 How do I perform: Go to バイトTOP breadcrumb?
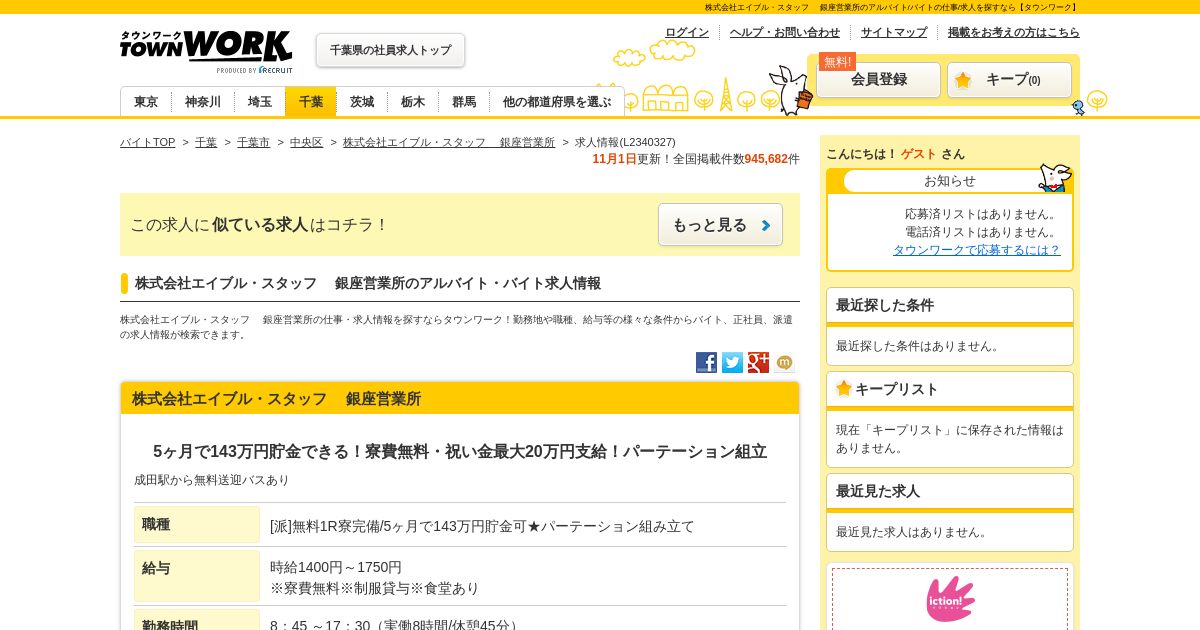147,142
